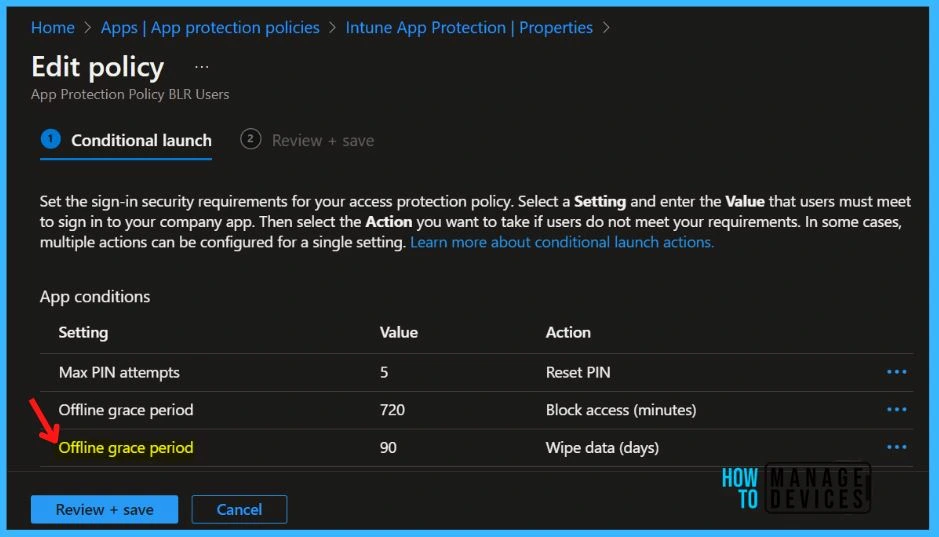Click the Cancel button
The height and width of the screenshot is (537, 939).
coord(239,509)
